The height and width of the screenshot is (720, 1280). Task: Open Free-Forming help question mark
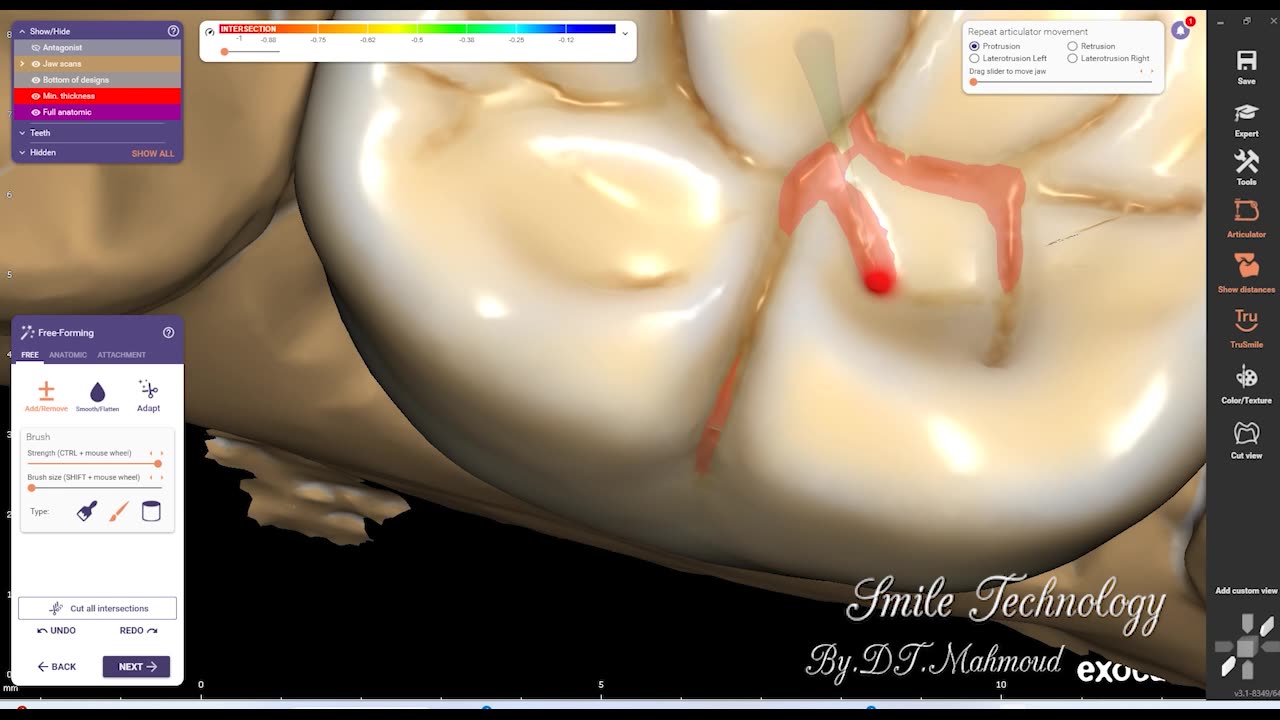[168, 332]
